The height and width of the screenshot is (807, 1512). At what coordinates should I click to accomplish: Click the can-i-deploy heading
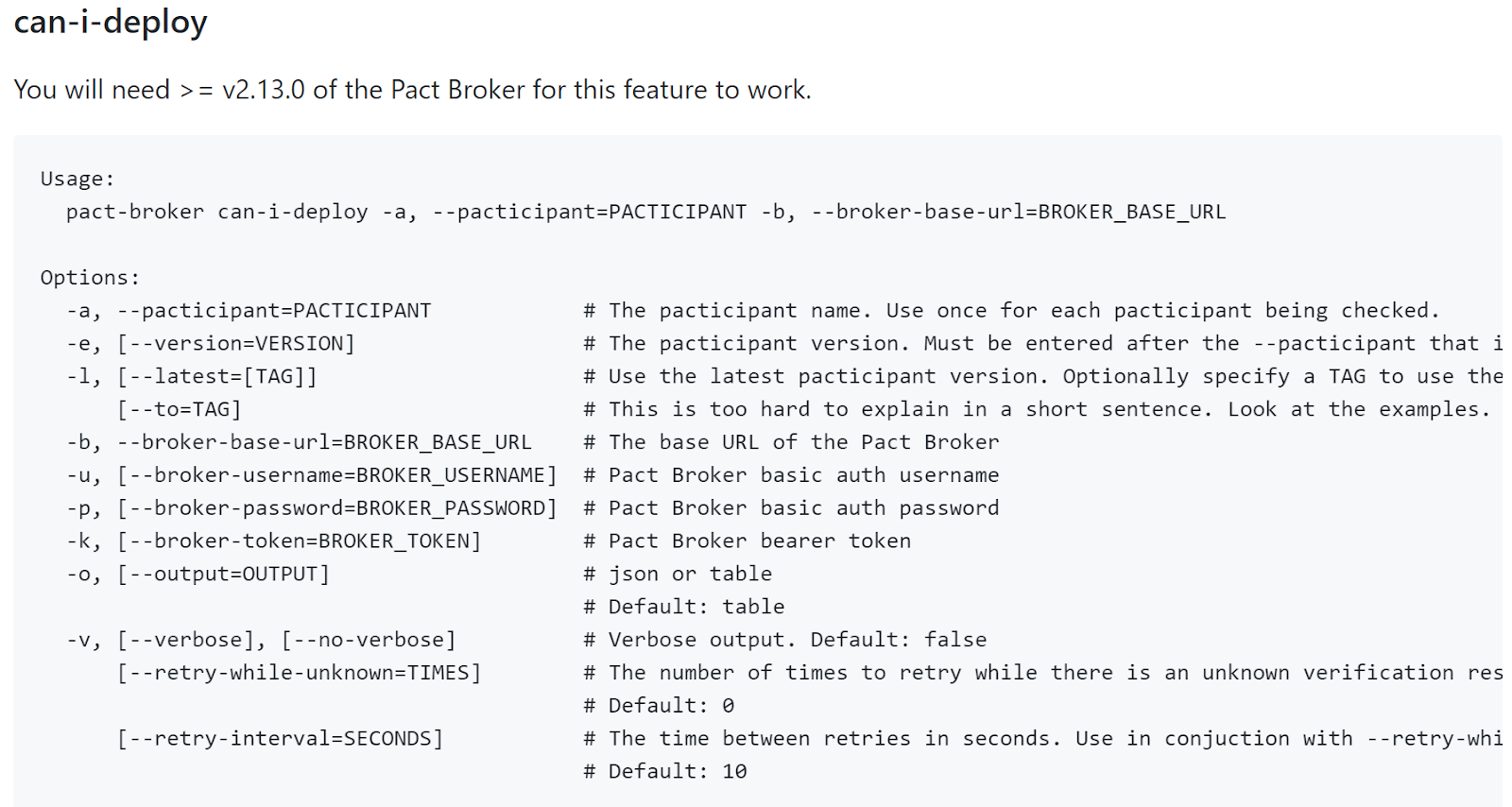(x=111, y=22)
